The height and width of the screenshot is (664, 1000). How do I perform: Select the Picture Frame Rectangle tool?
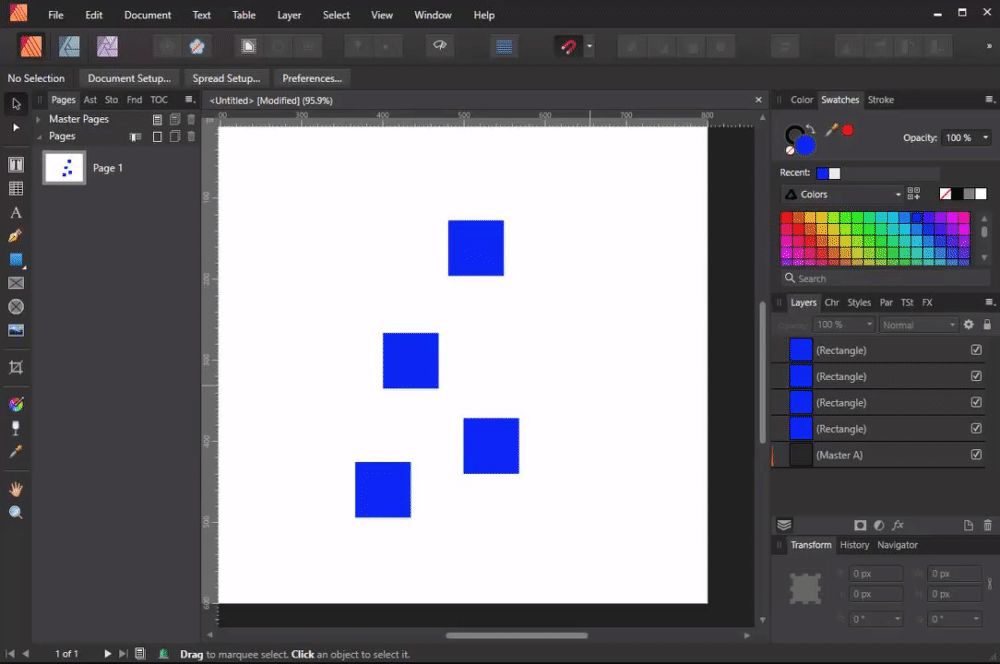pos(16,283)
